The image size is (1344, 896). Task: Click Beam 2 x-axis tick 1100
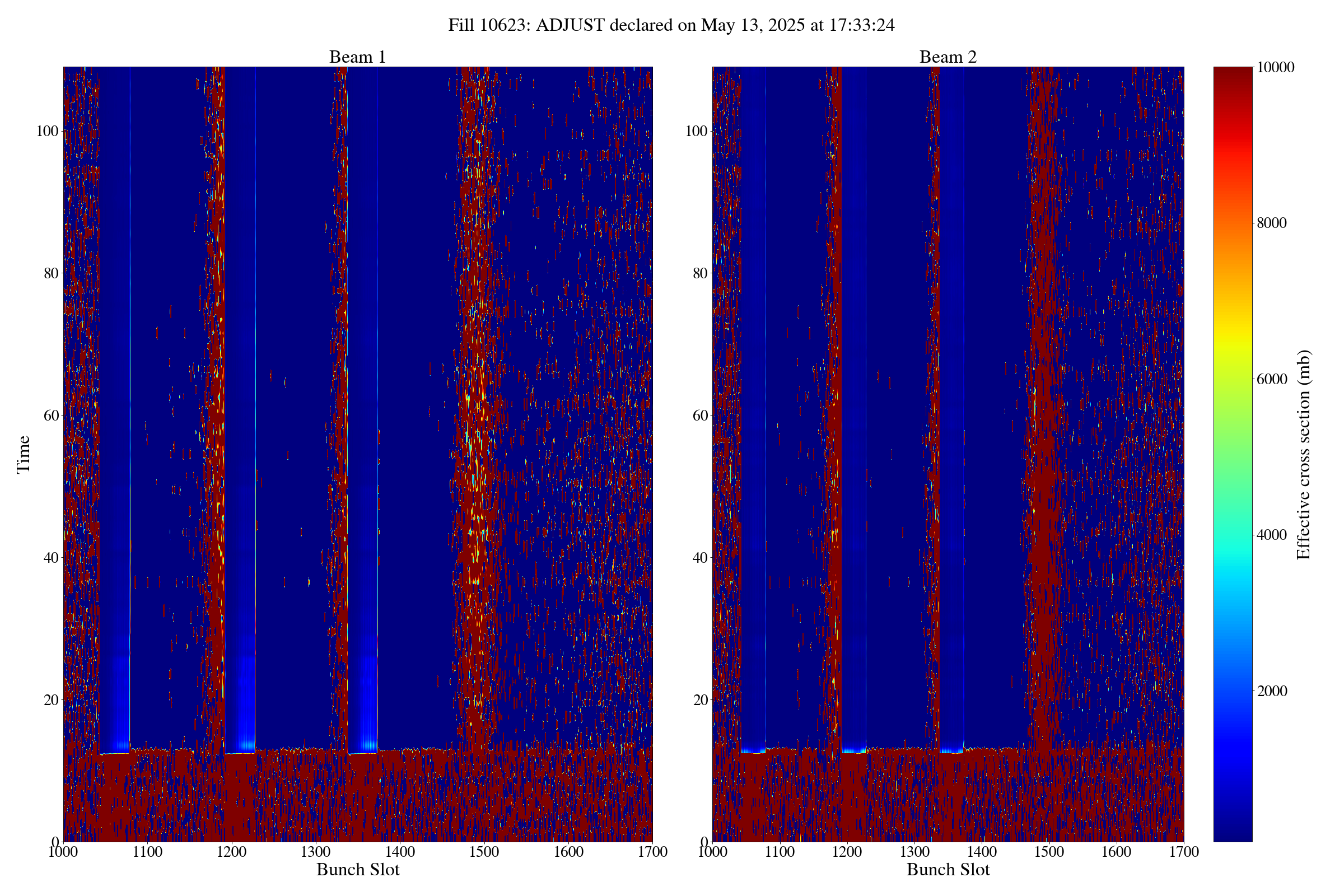(780, 852)
